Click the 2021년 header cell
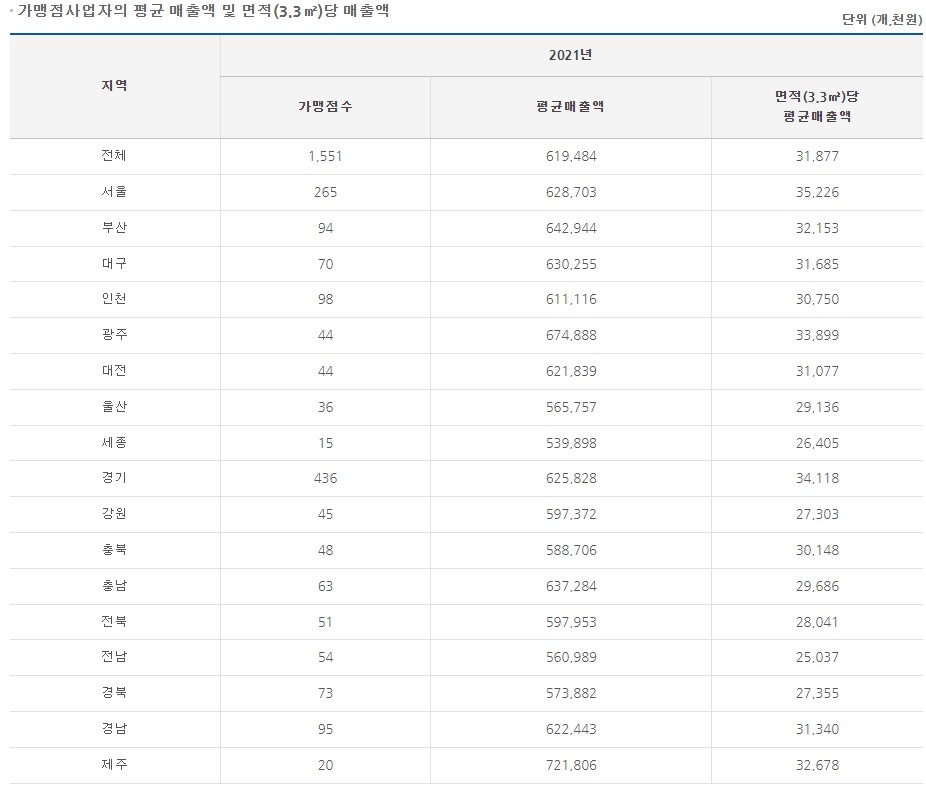Viewport: 926px width, 788px height. point(570,55)
